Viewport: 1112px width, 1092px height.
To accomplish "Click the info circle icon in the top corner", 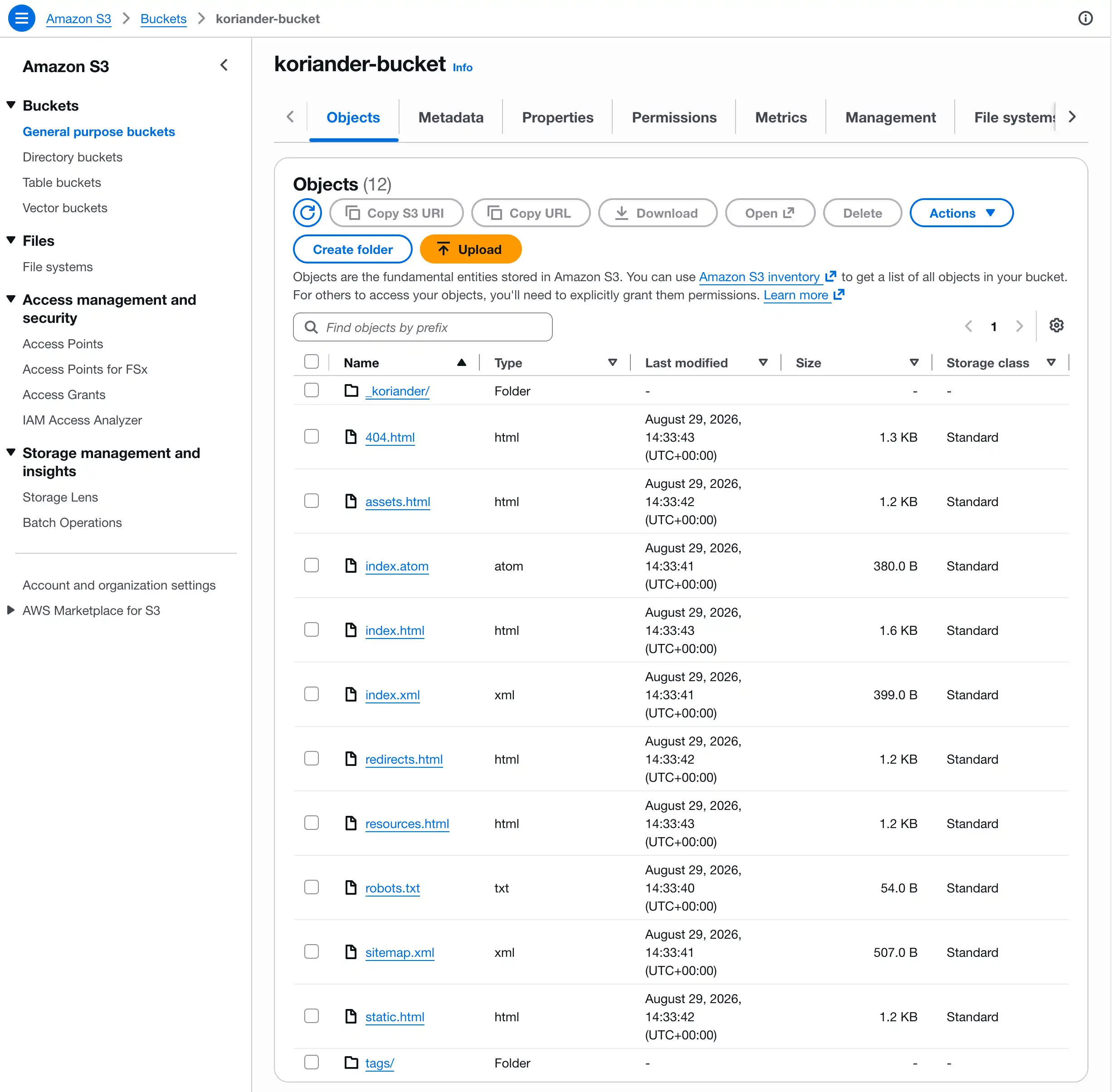I will 1085,18.
